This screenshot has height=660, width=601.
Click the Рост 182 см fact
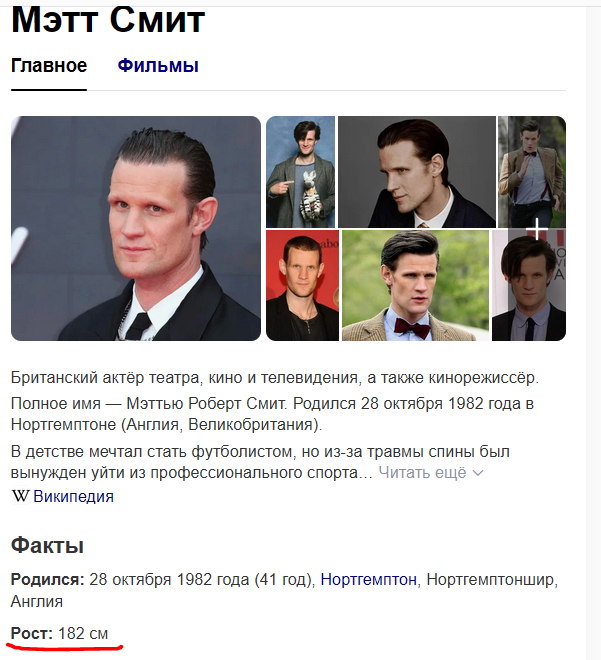point(59,633)
